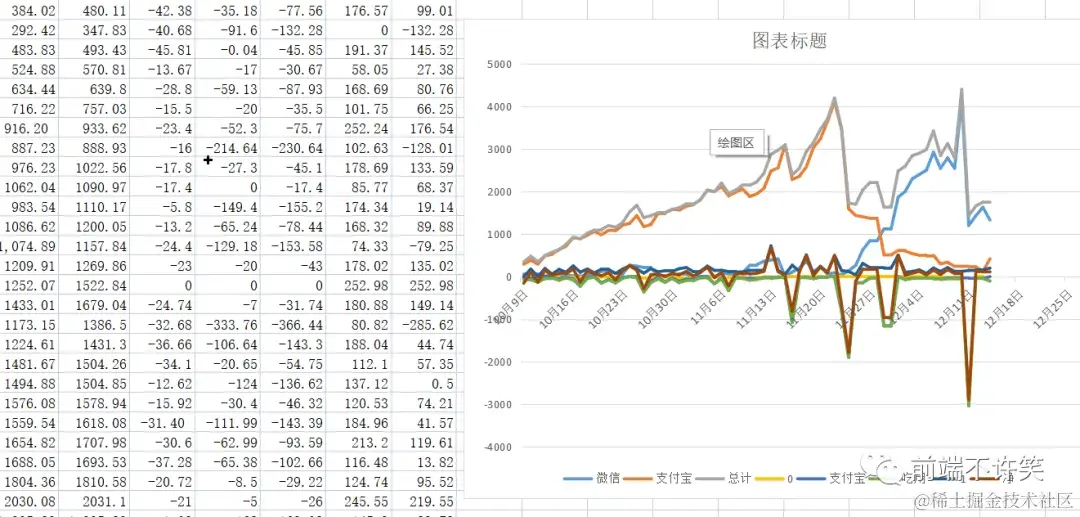Select the cell containing 137.12
This screenshot has height=517, width=1080.
(x=361, y=384)
